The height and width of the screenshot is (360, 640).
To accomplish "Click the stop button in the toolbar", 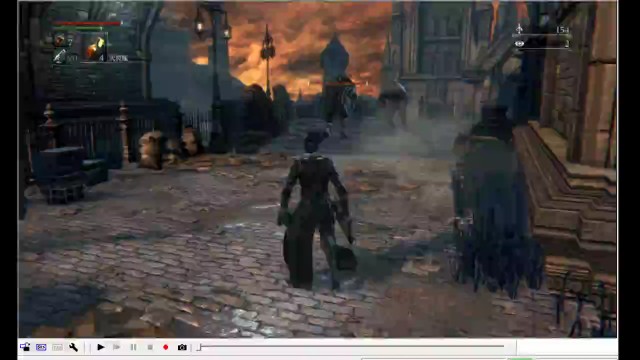I will click(150, 347).
